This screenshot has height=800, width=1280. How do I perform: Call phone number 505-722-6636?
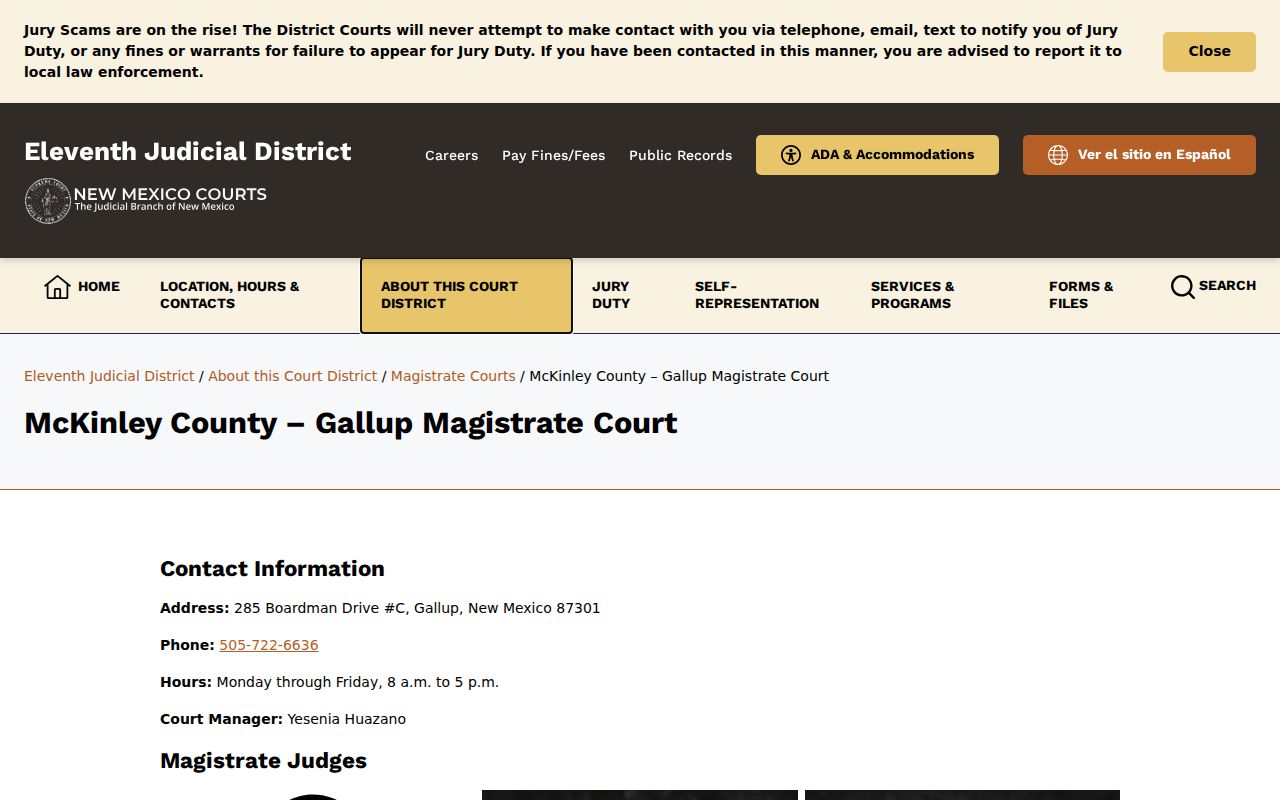269,645
